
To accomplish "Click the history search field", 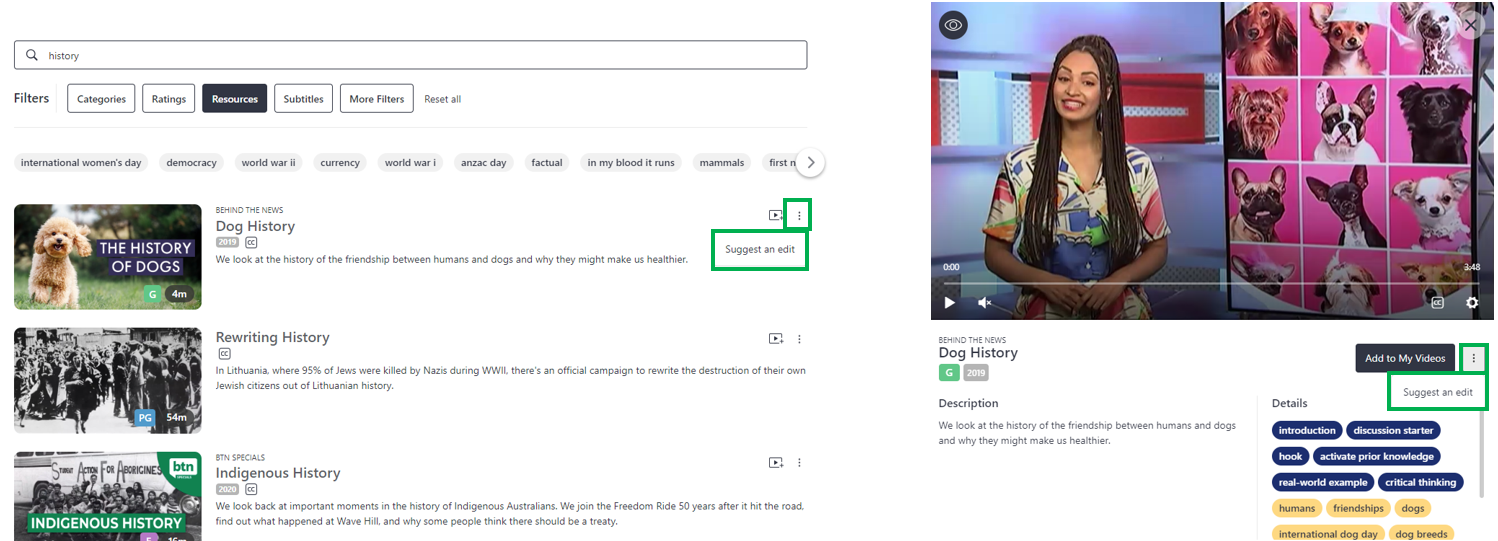I will (410, 55).
